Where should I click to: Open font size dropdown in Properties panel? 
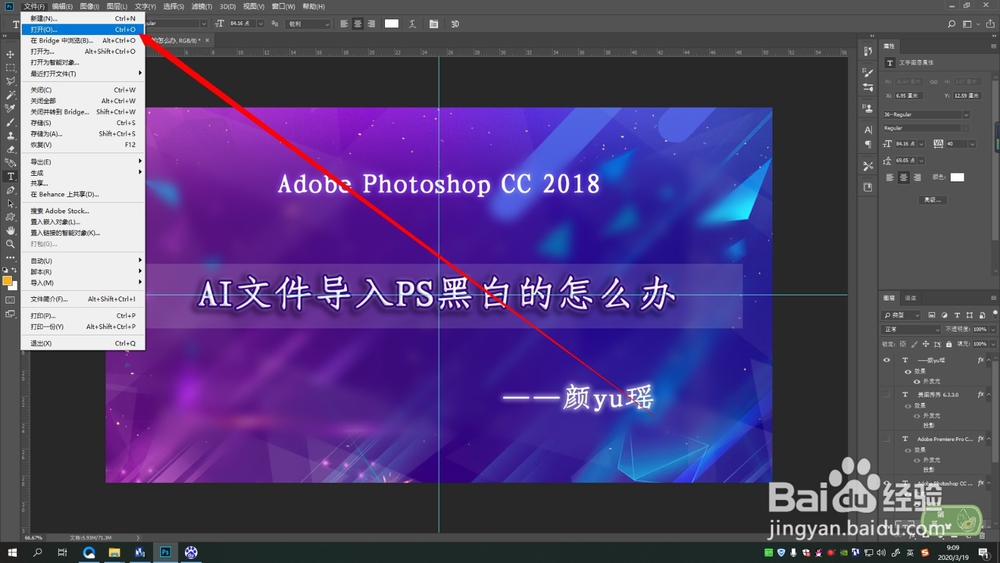click(x=921, y=144)
